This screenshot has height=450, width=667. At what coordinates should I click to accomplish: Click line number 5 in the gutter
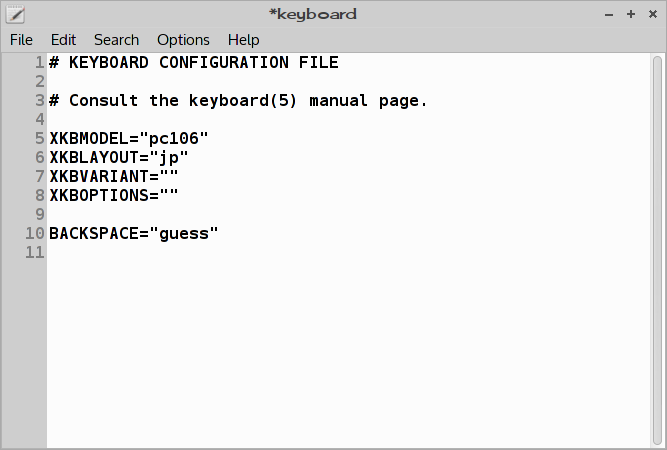(x=40, y=139)
